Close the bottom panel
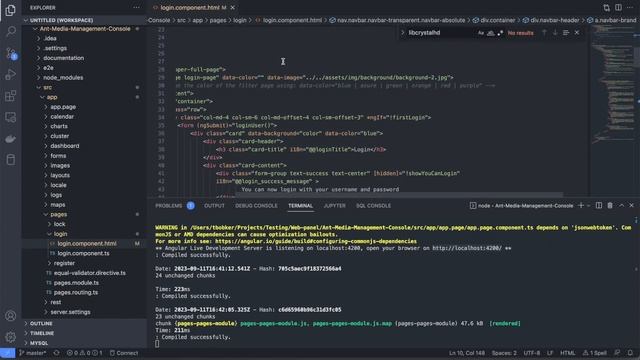 point(631,205)
